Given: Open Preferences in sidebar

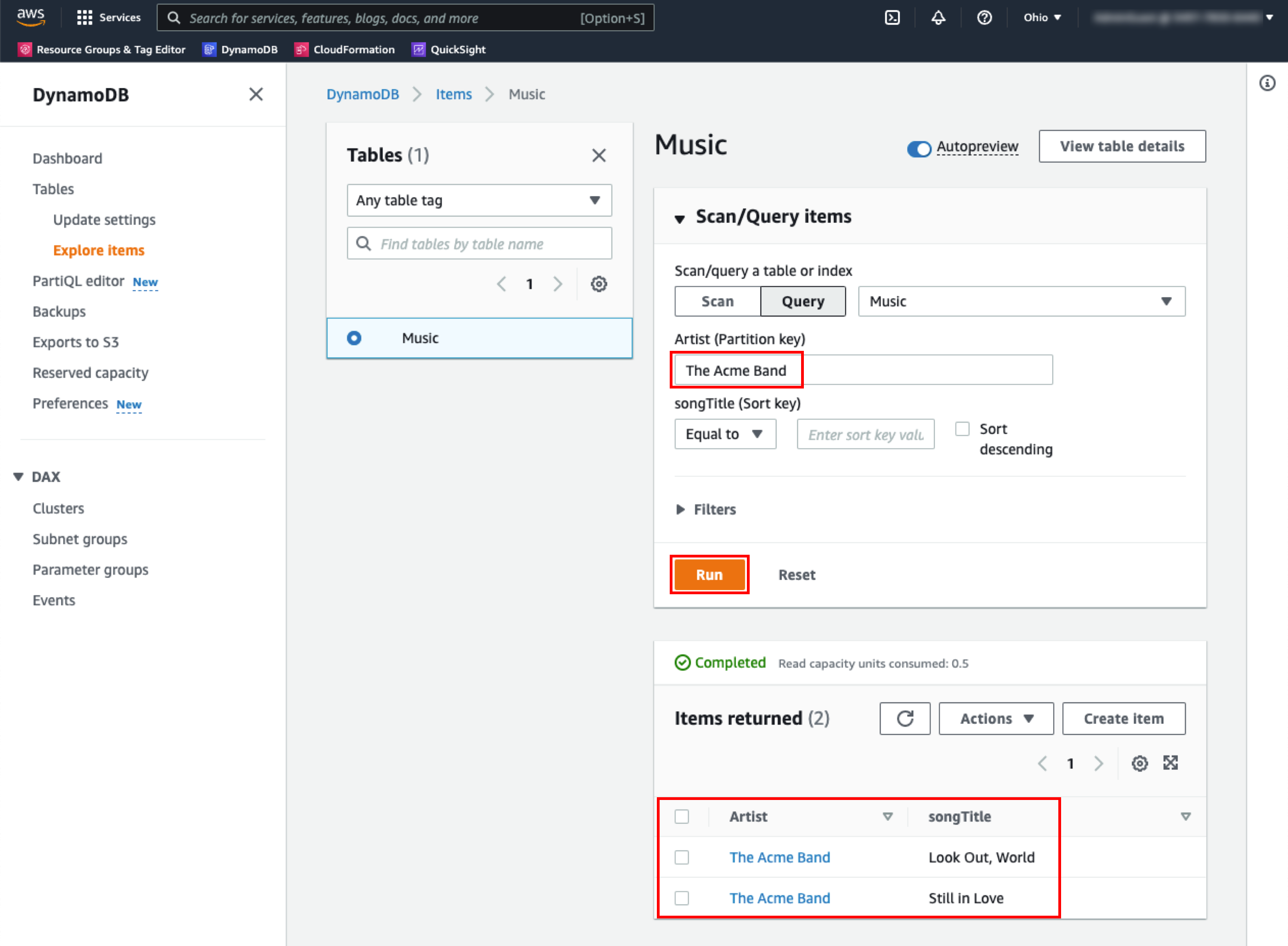Looking at the screenshot, I should coord(70,404).
